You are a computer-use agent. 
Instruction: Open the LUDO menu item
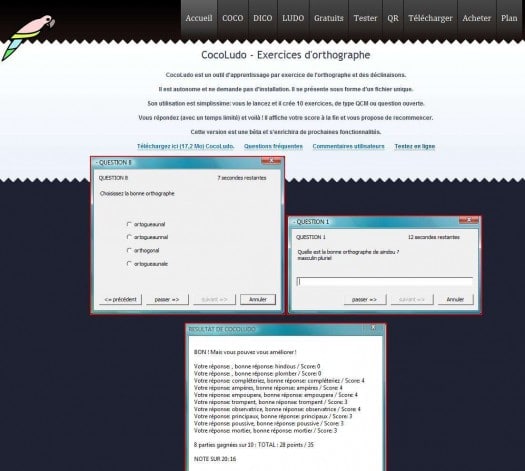point(293,18)
